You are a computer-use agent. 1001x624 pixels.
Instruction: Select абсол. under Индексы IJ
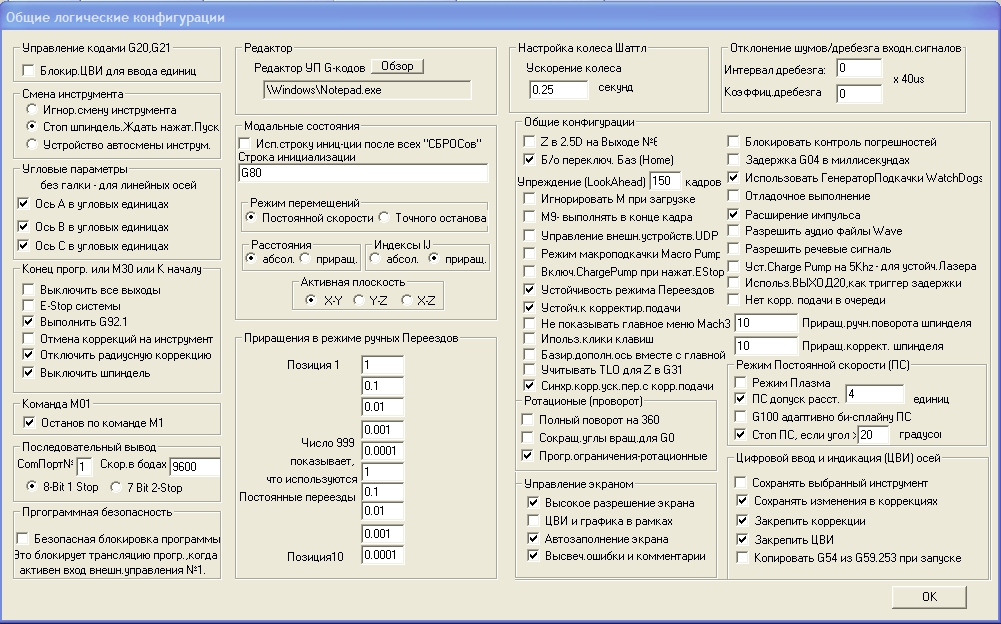click(x=375, y=259)
